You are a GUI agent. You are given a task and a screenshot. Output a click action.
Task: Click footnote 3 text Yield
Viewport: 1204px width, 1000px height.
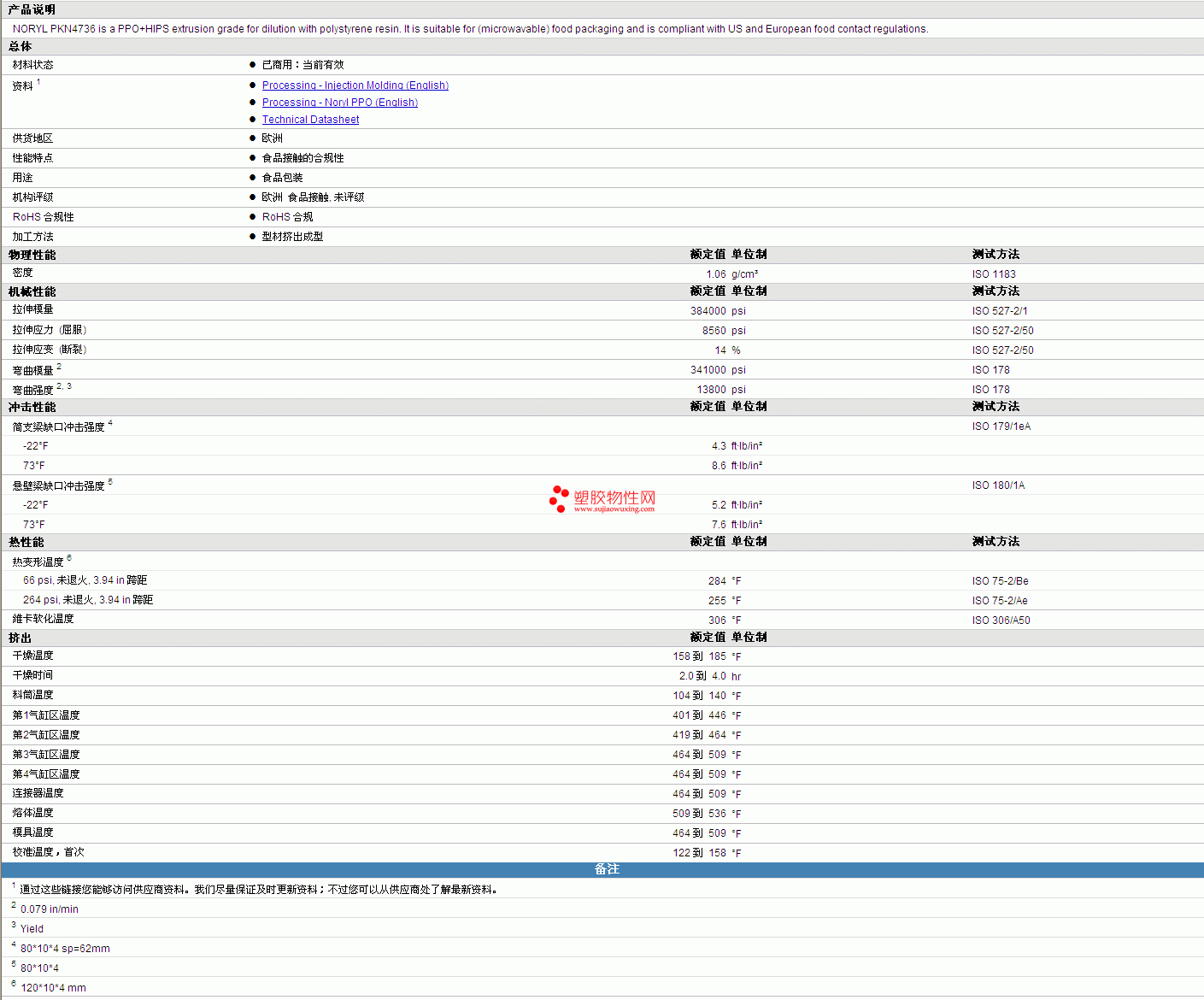[x=32, y=929]
